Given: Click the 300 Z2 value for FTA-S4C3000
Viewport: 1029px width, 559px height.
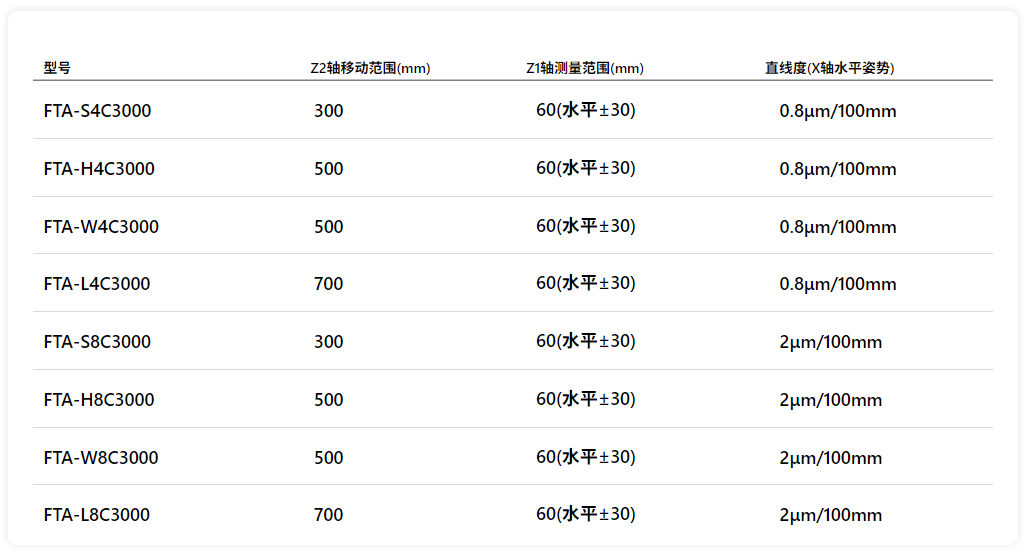Looking at the screenshot, I should 328,111.
